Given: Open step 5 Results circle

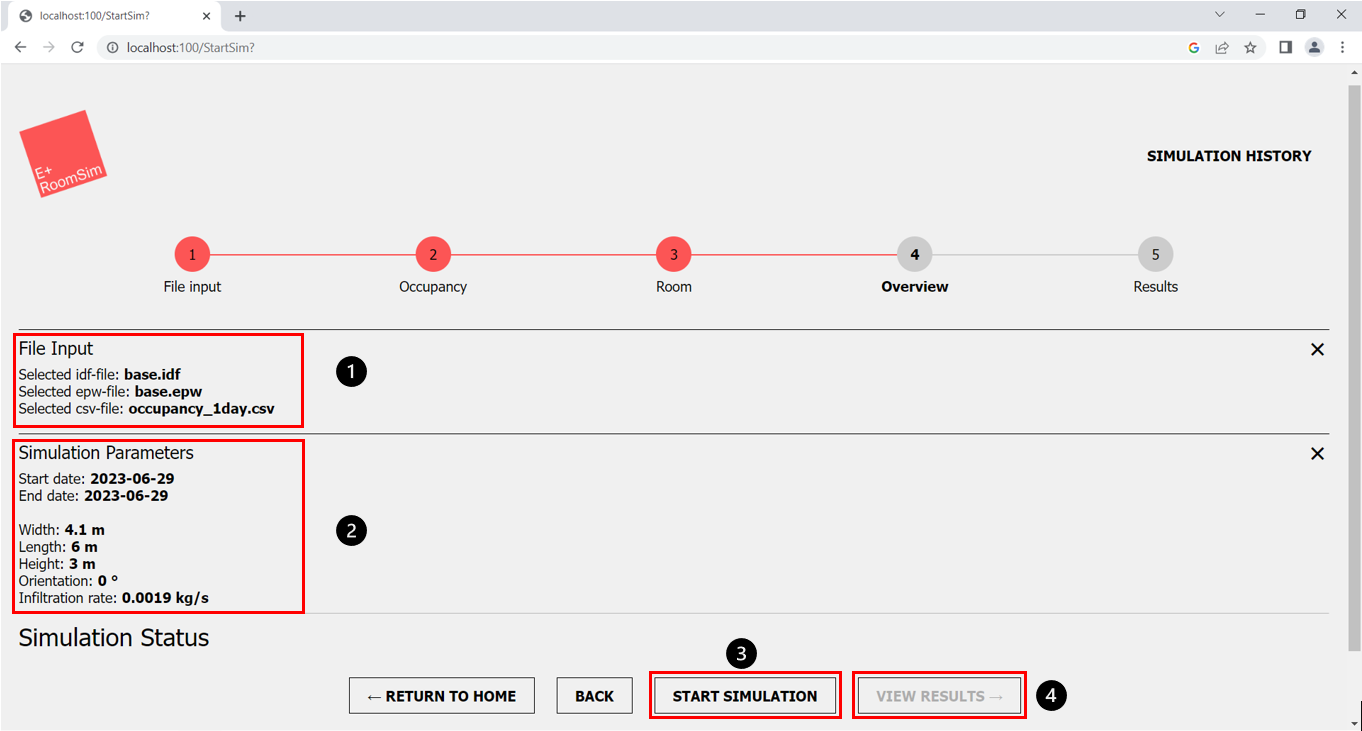Looking at the screenshot, I should 1155,254.
